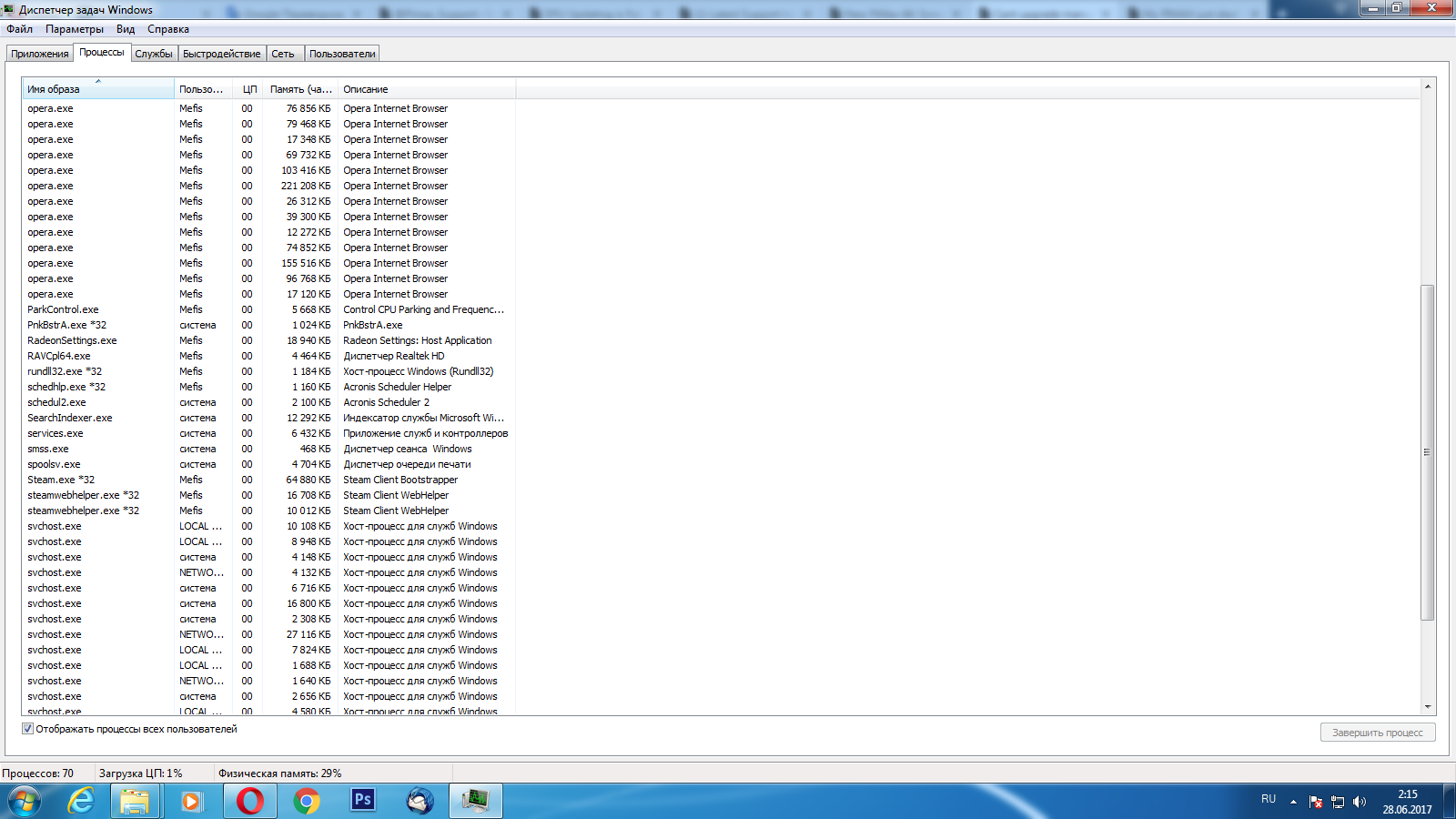Switch to the Быстродействие tab
This screenshot has height=819, width=1456.
(222, 54)
